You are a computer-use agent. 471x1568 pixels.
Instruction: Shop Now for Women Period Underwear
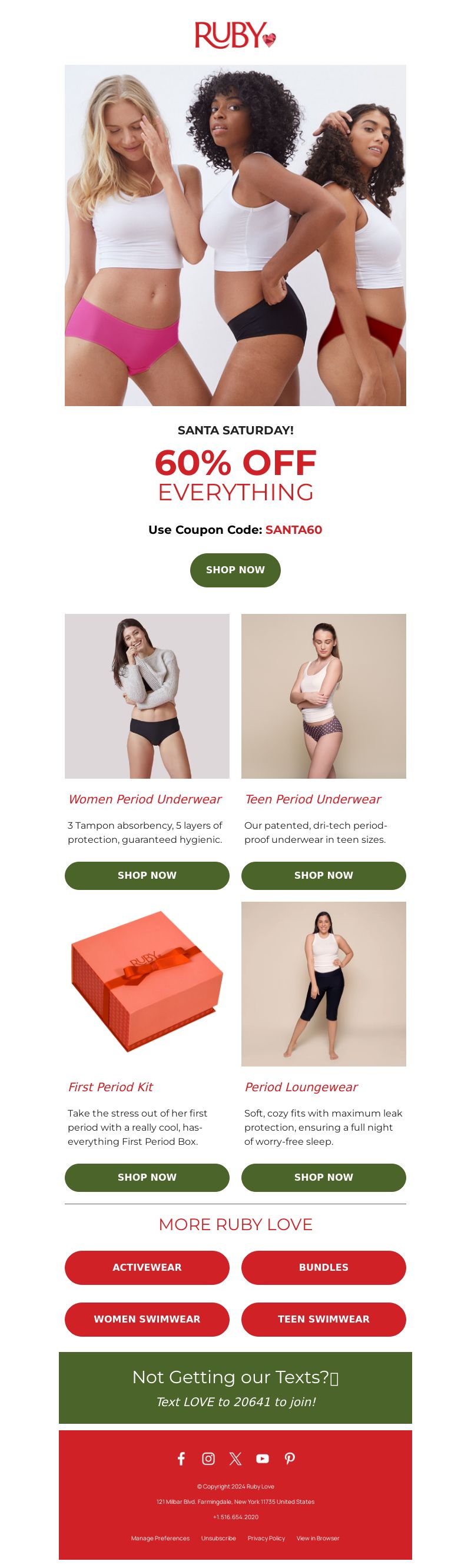click(x=147, y=875)
